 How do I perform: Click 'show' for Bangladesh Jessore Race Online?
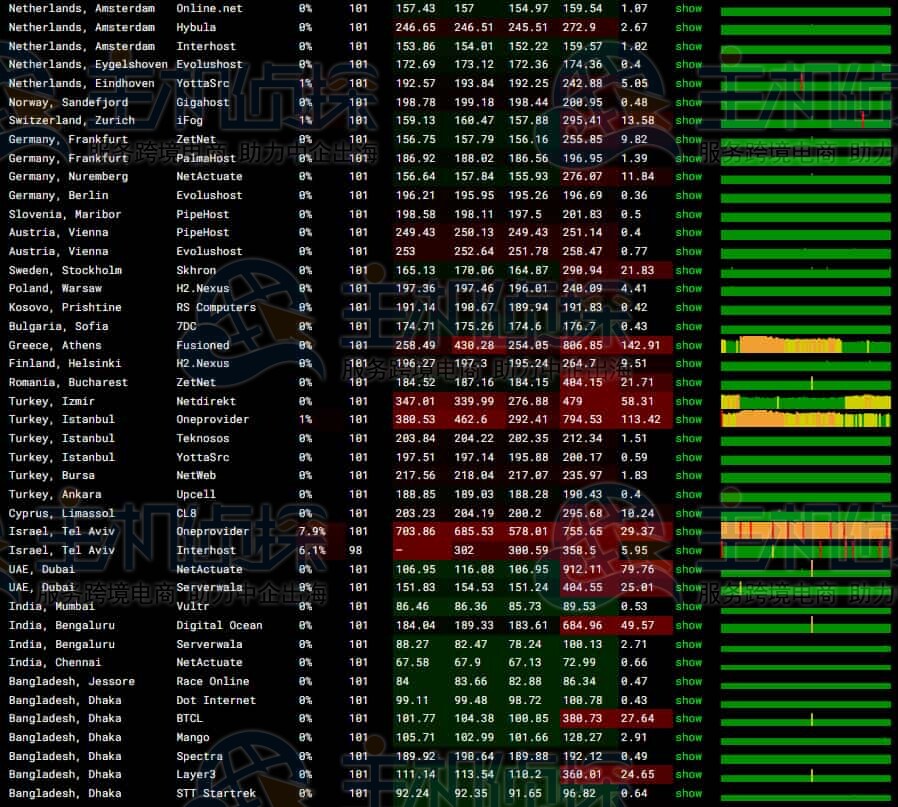(688, 682)
